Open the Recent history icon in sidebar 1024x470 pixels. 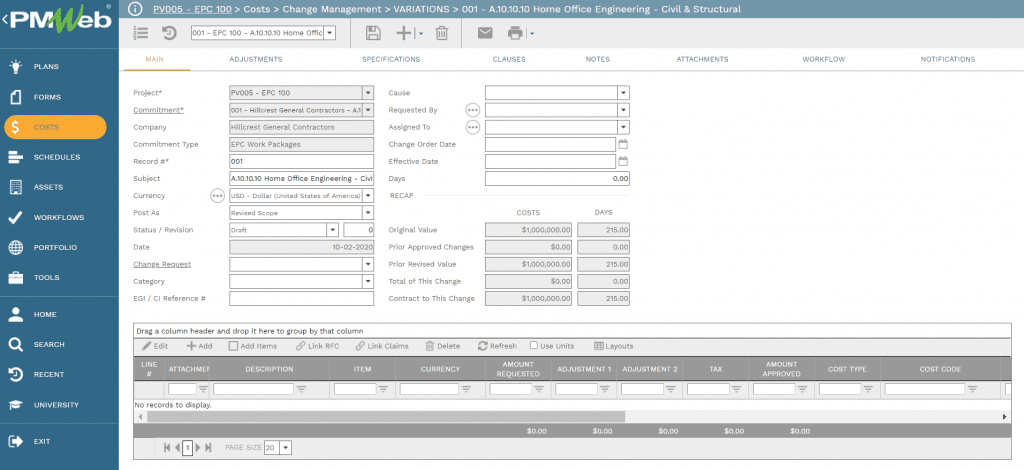16,374
